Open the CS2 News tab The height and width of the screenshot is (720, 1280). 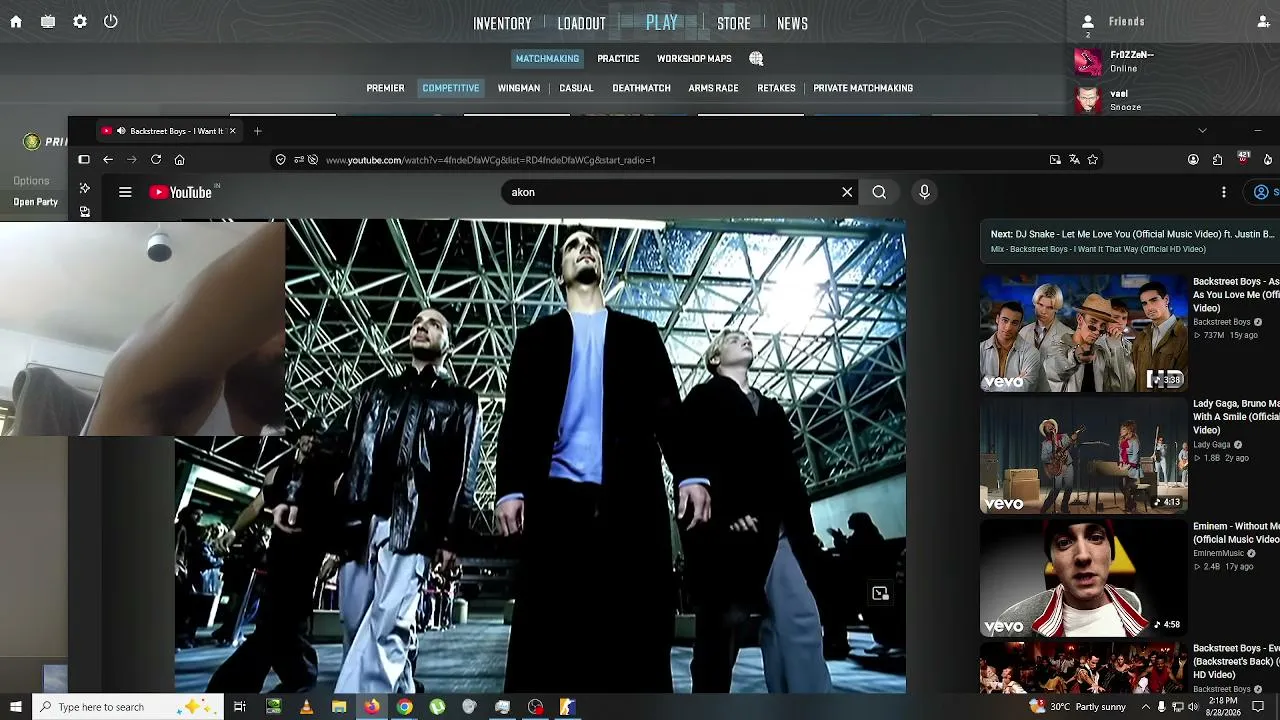(792, 23)
